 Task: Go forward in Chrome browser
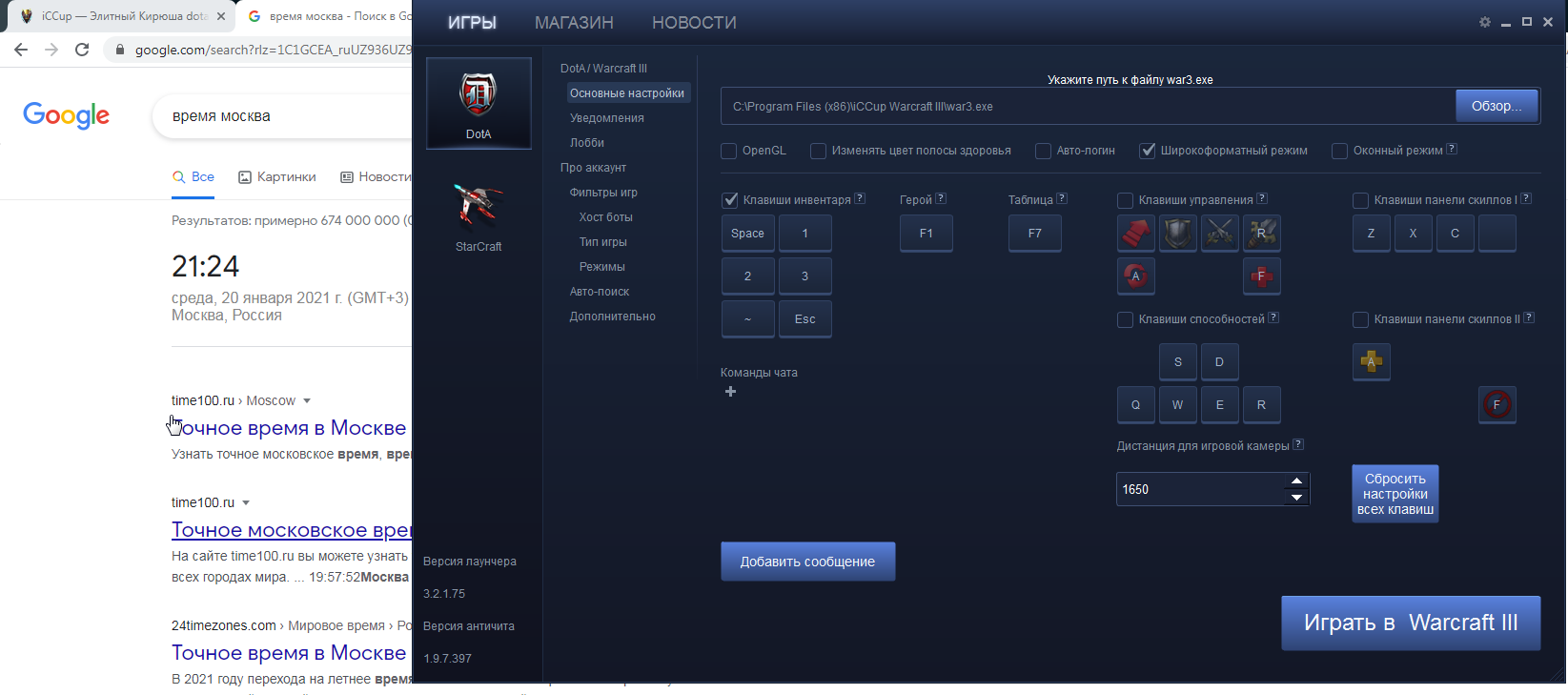click(51, 50)
